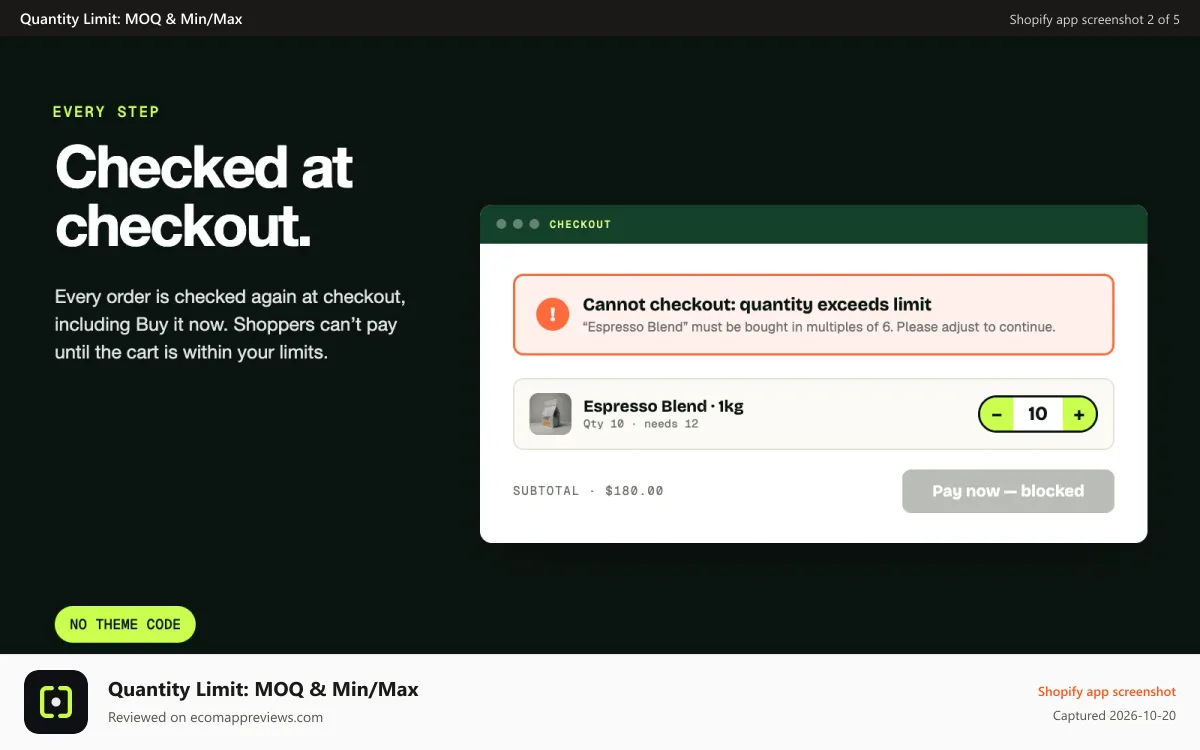Viewport: 1200px width, 750px height.
Task: Click the "Captured 2026-10-20" text
Action: pos(1114,716)
